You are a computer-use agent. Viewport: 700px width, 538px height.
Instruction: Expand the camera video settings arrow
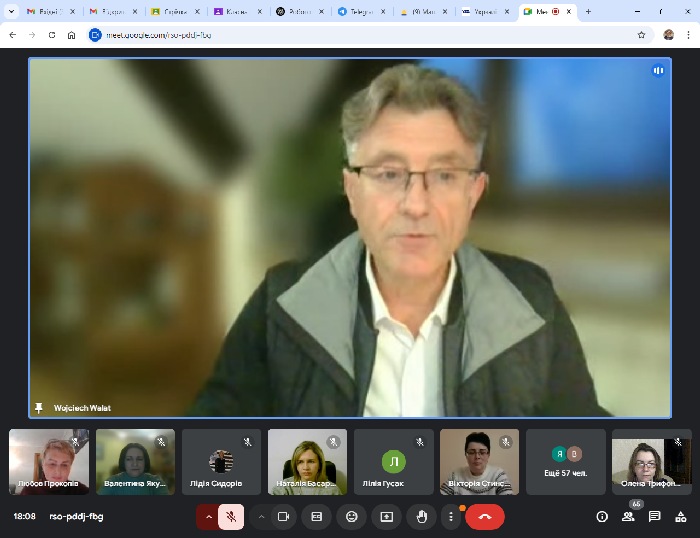(262, 517)
